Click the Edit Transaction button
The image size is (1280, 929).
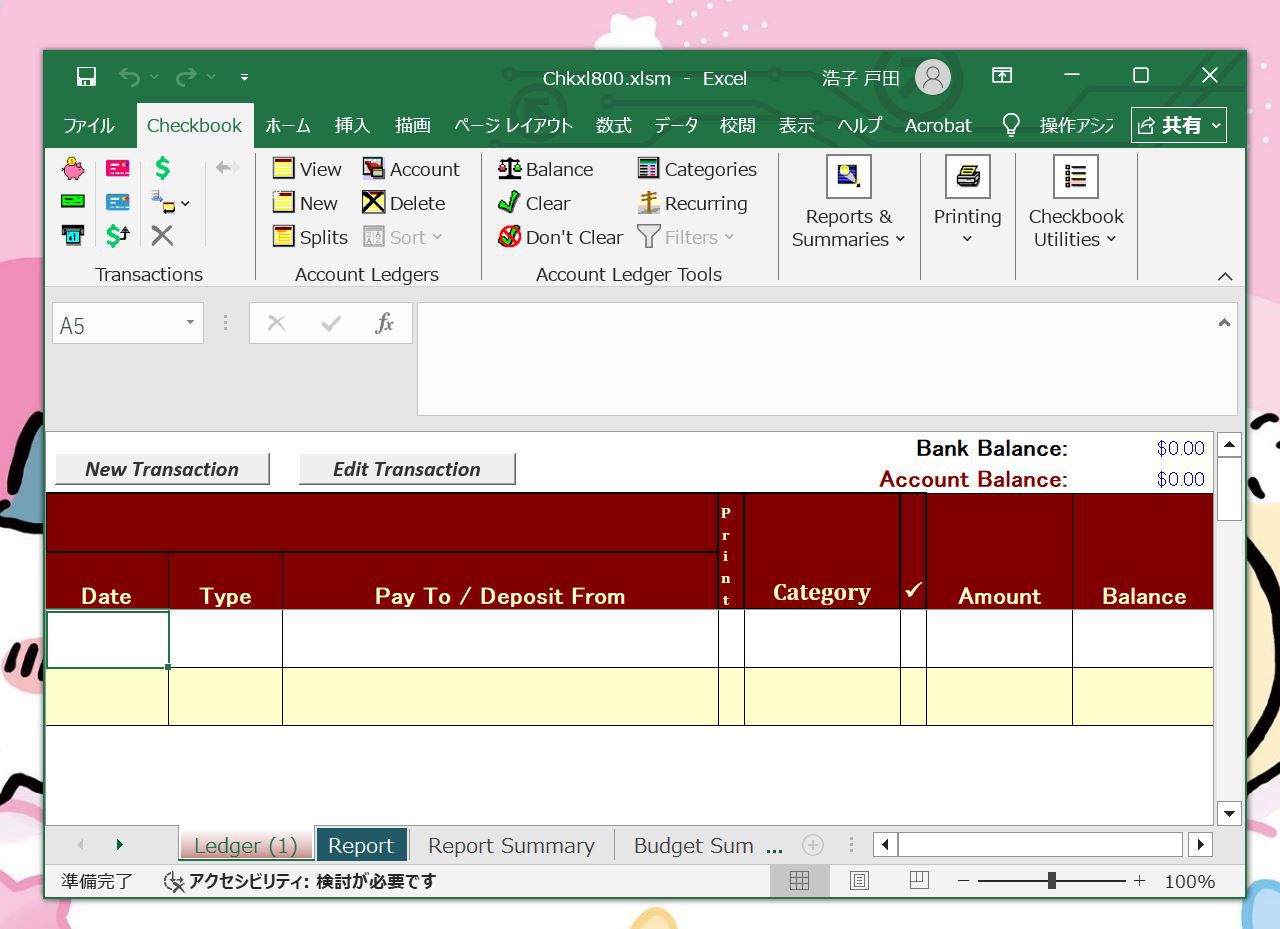[x=407, y=469]
